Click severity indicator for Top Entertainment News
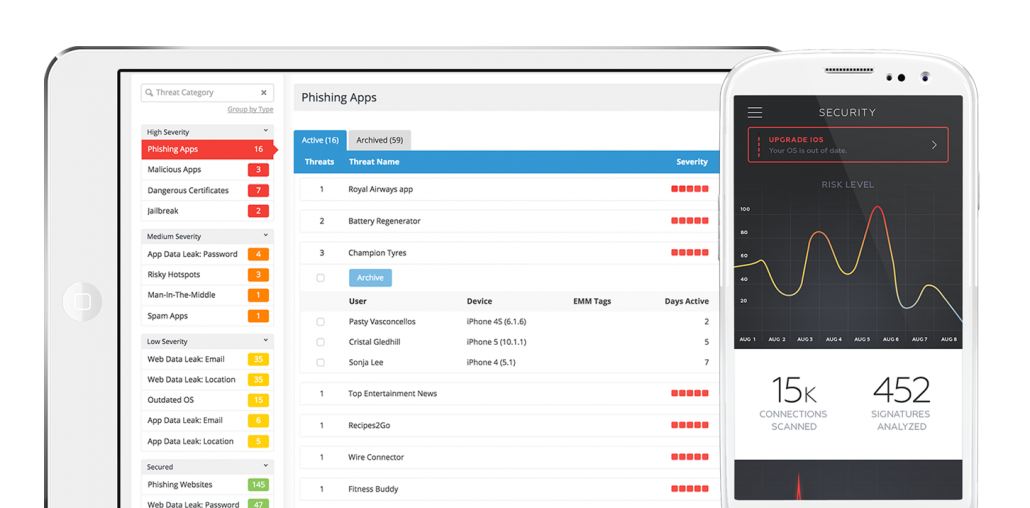Screen dimensions: 1030x508 (x=690, y=394)
